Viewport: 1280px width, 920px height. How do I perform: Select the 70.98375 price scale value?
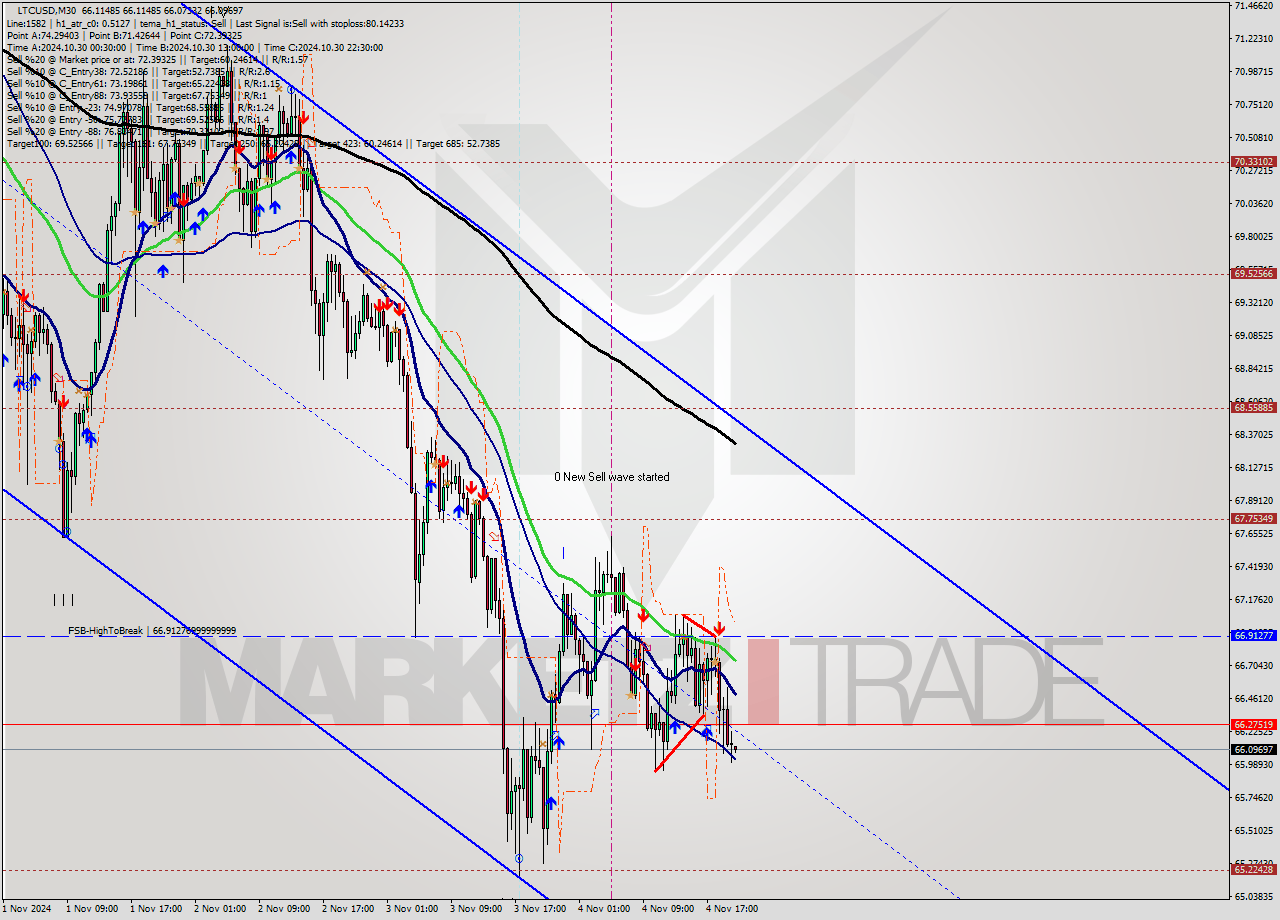(1253, 72)
